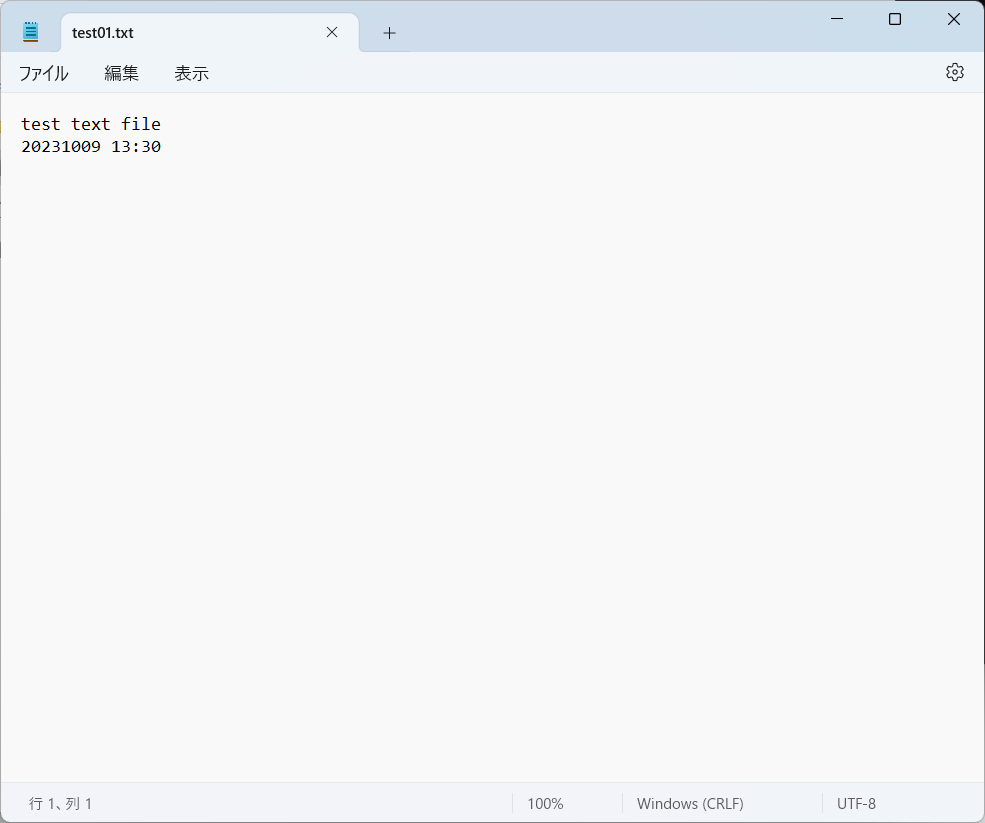Click the 'test text file' line

[91, 124]
